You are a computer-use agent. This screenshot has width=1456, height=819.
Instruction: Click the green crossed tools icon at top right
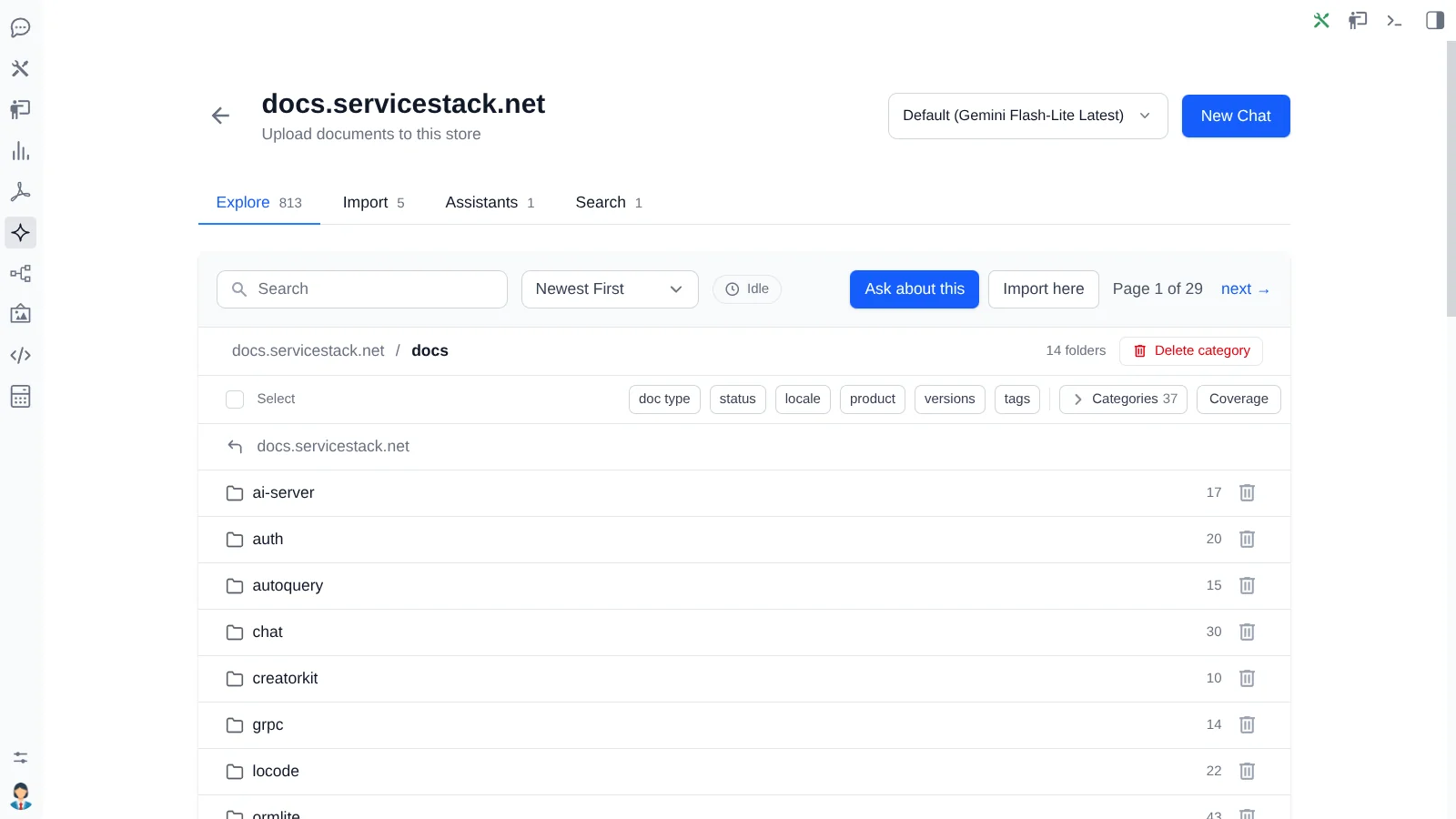point(1321,20)
